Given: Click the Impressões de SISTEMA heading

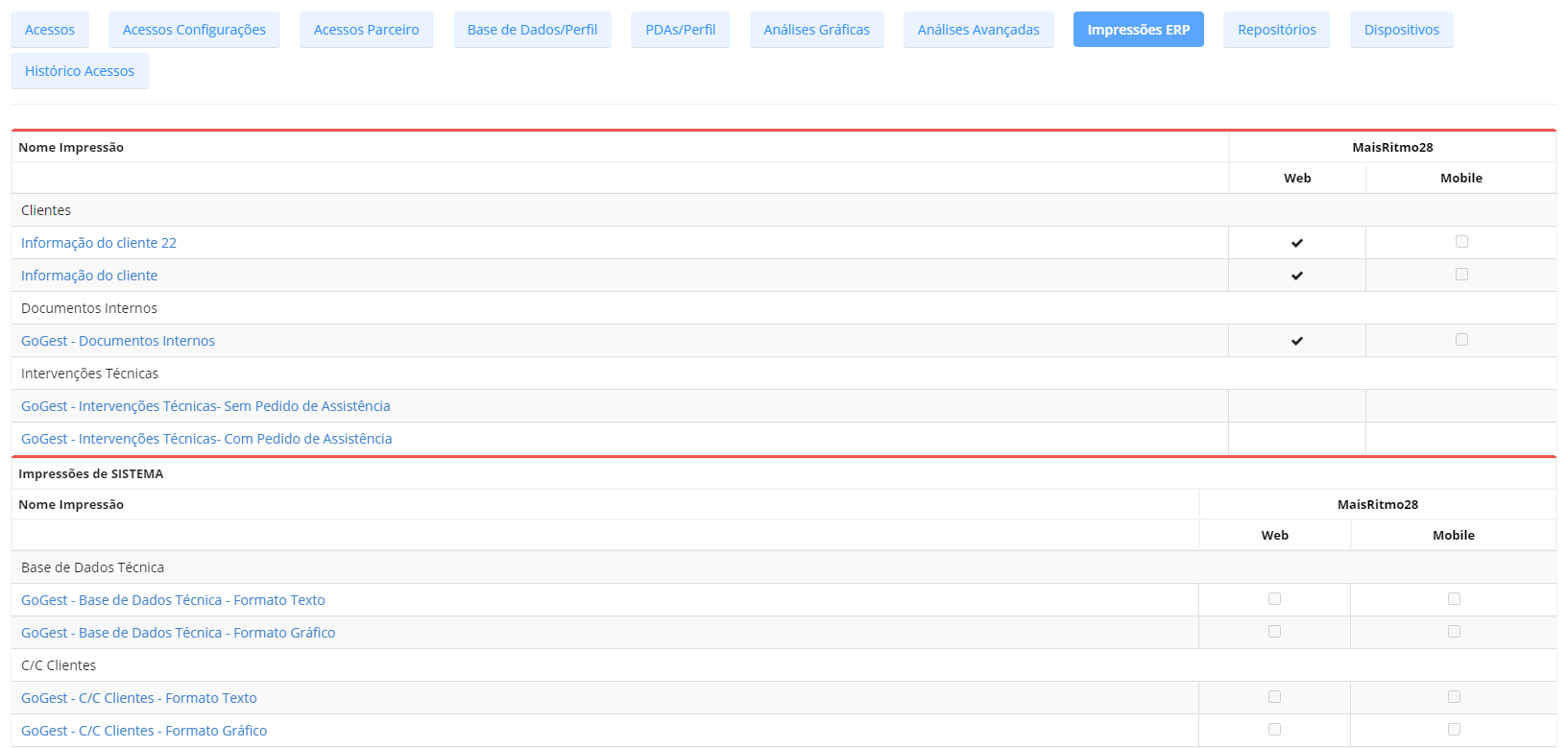Looking at the screenshot, I should [91, 473].
